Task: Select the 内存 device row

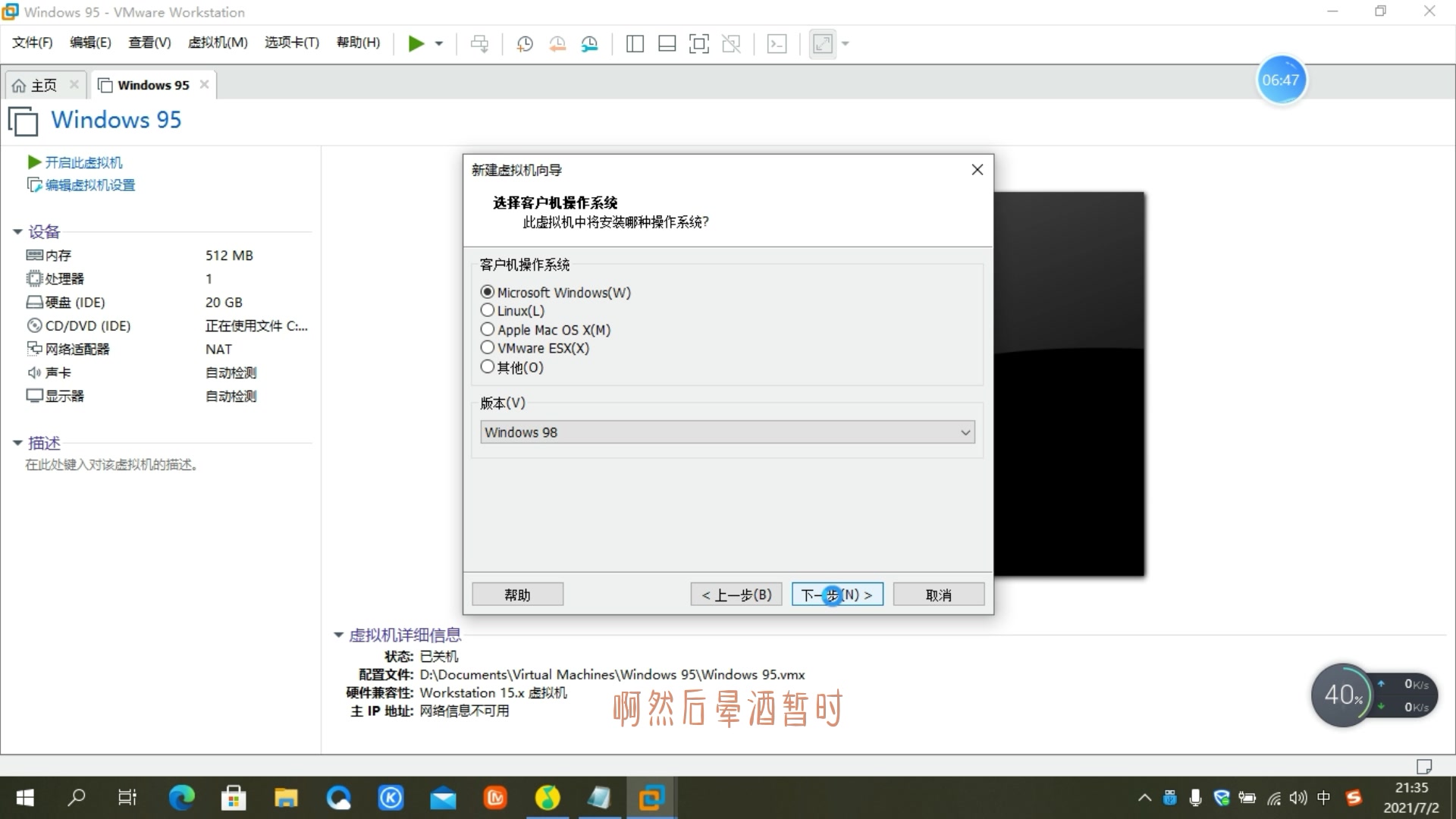Action: tap(167, 256)
